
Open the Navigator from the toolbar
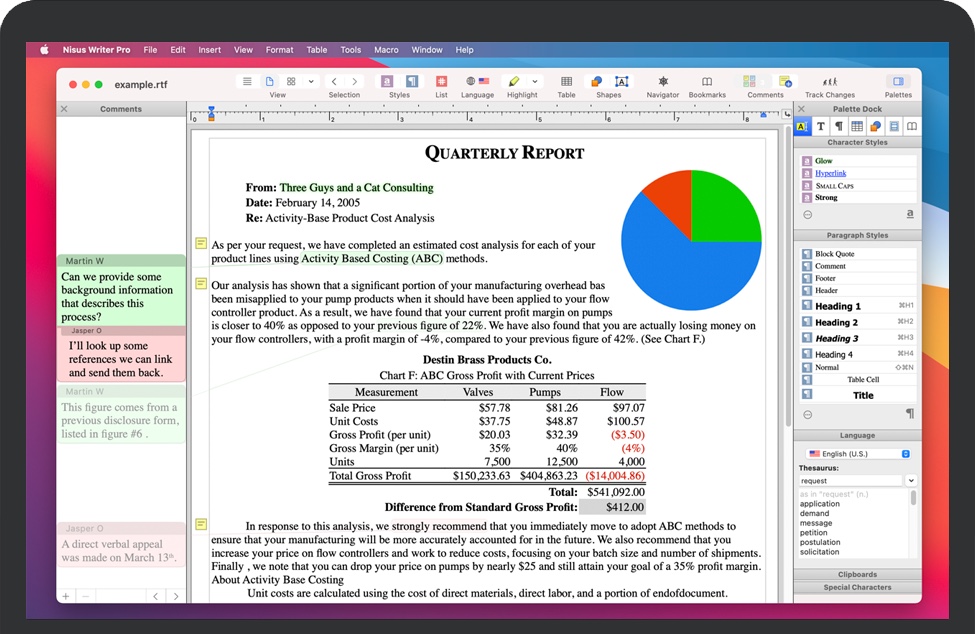coord(662,81)
